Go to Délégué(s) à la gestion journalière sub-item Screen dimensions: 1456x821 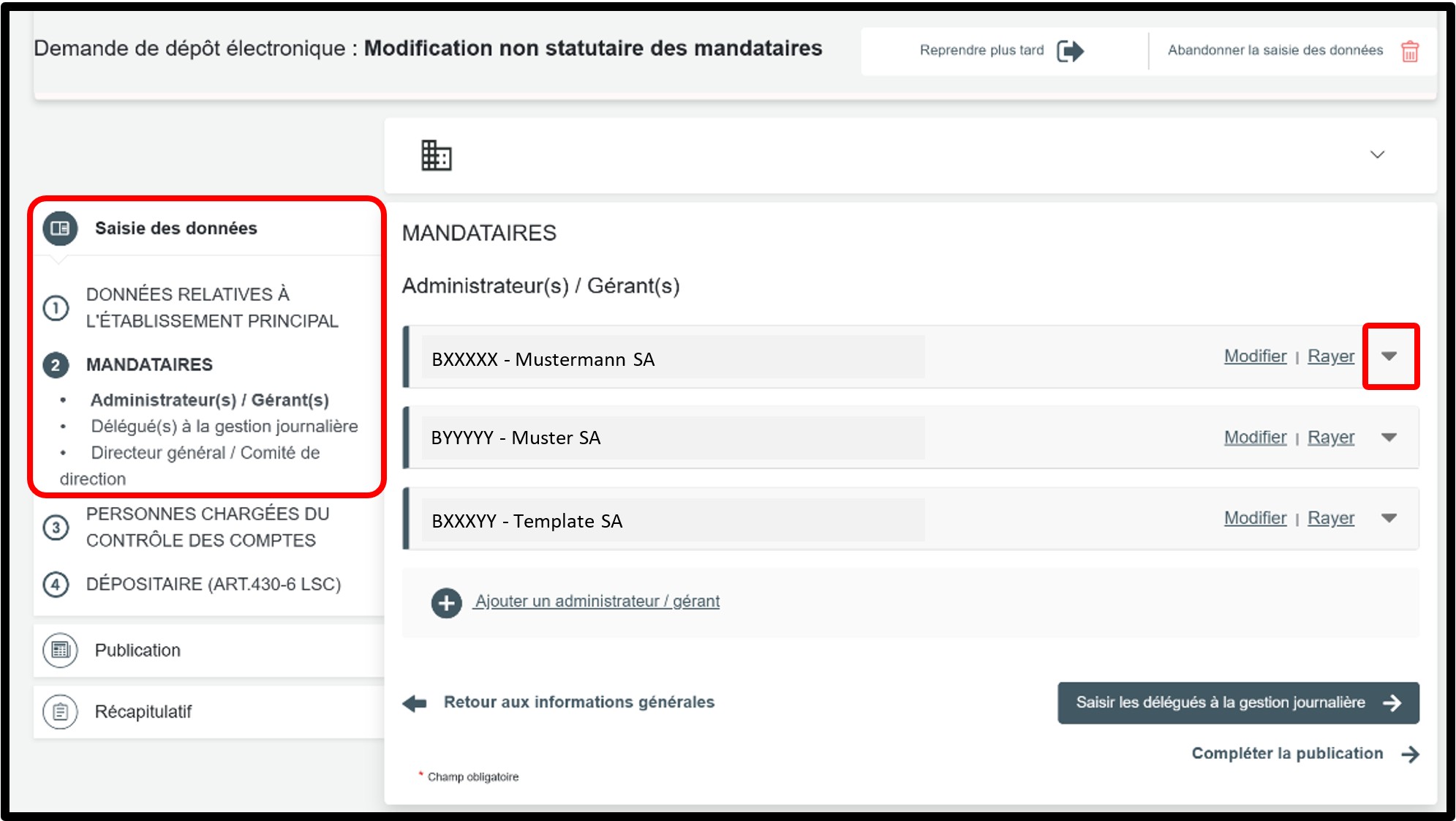click(224, 426)
